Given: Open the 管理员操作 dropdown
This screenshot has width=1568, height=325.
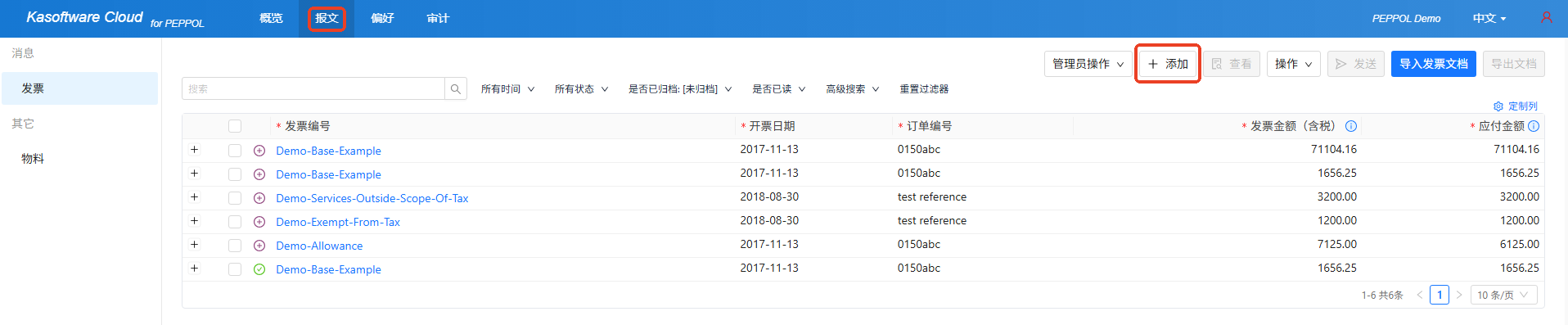Looking at the screenshot, I should [x=1088, y=64].
